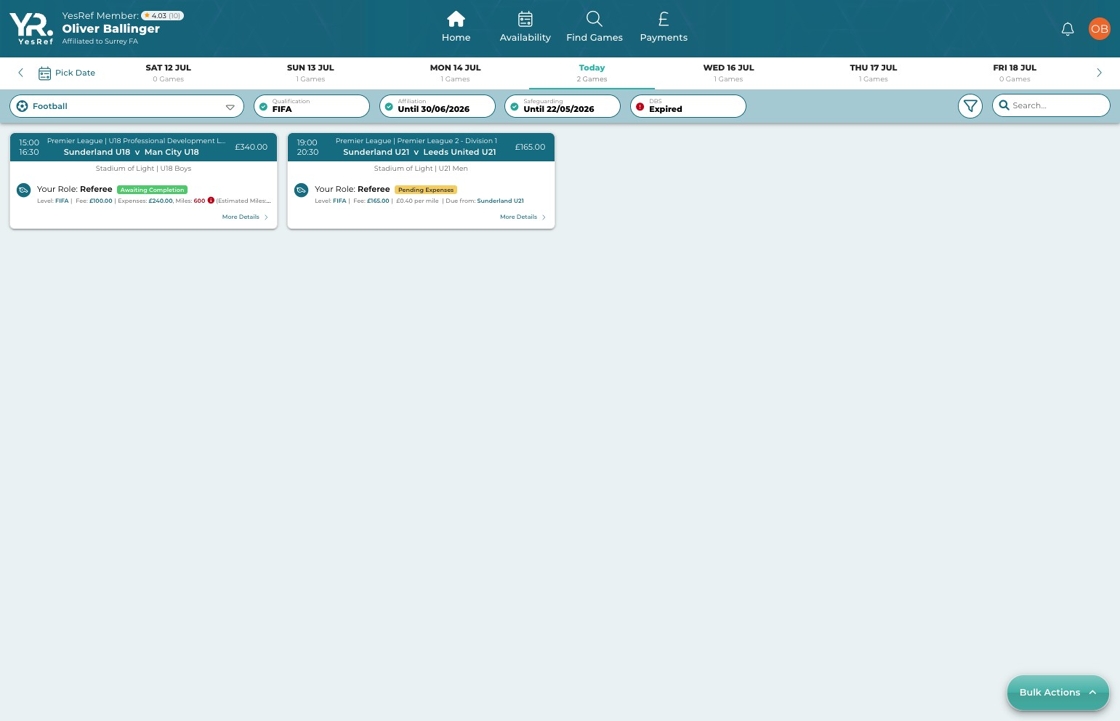Open the Availability calendar
The height and width of the screenshot is (721, 1120).
(525, 26)
